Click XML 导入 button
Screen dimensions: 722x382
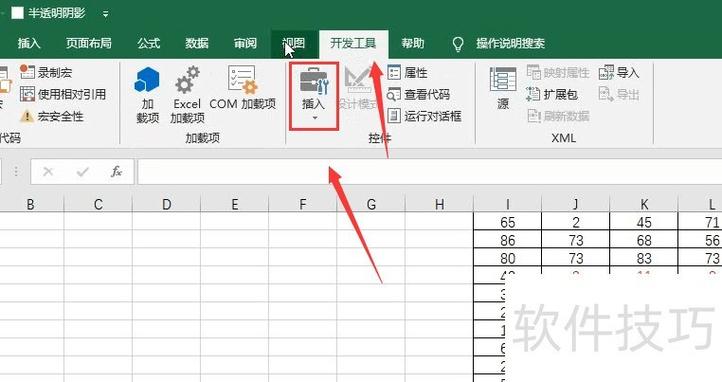pos(619,72)
